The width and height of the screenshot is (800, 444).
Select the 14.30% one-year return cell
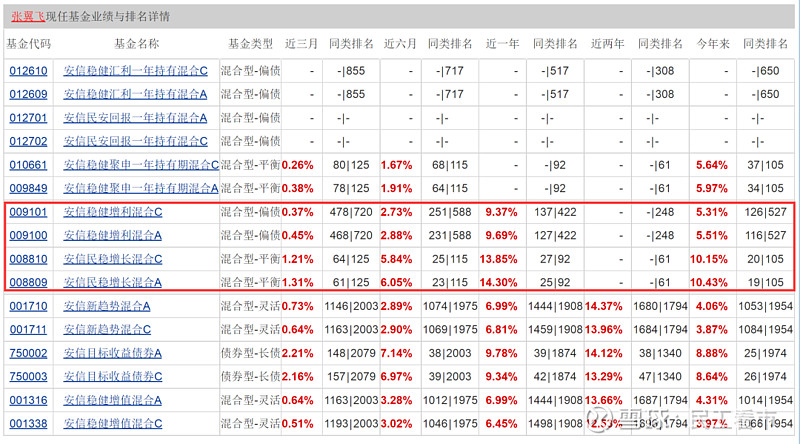click(498, 282)
